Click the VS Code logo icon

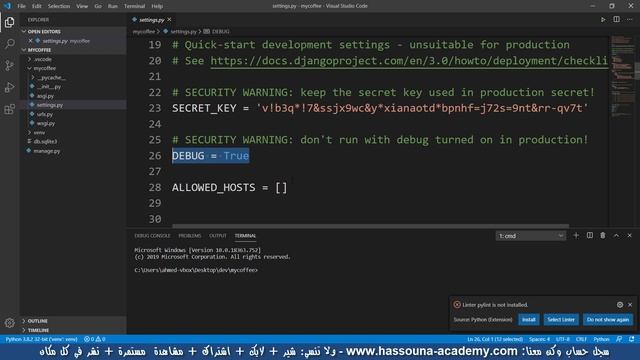(7, 6)
